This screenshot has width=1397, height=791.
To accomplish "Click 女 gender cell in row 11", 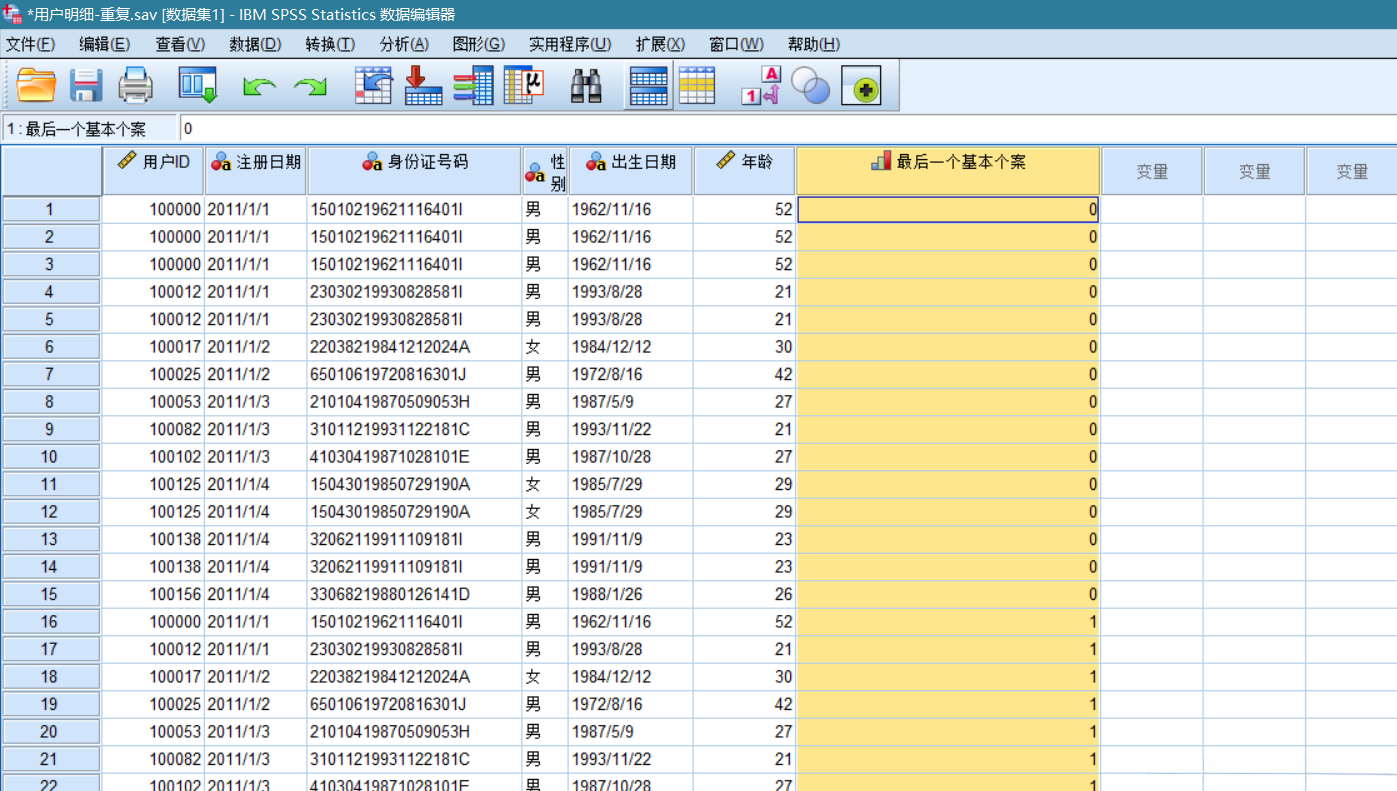I will [545, 484].
